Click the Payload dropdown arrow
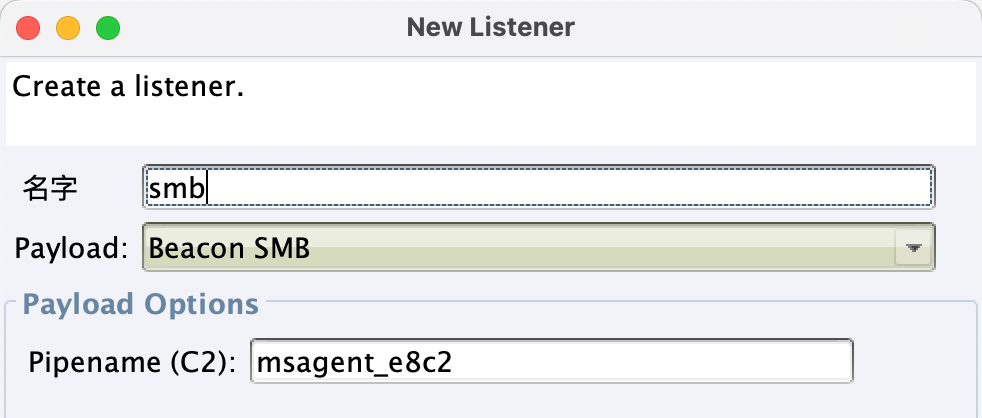982x418 pixels. 914,248
